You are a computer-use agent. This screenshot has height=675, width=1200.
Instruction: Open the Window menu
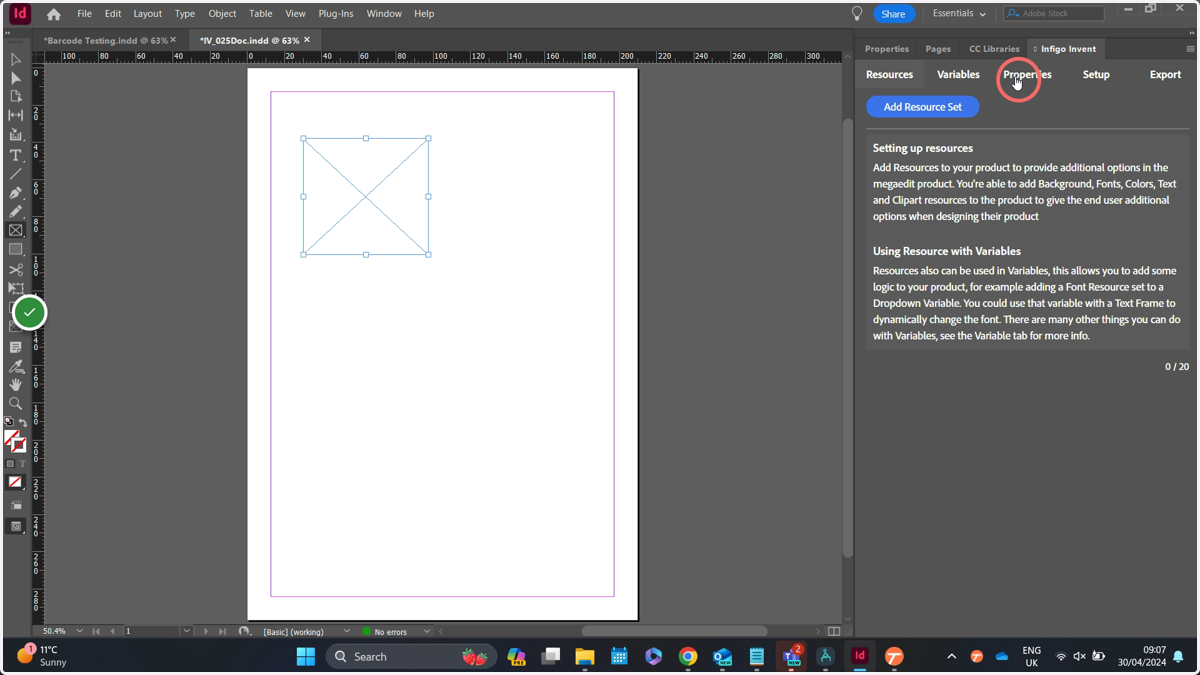point(384,14)
